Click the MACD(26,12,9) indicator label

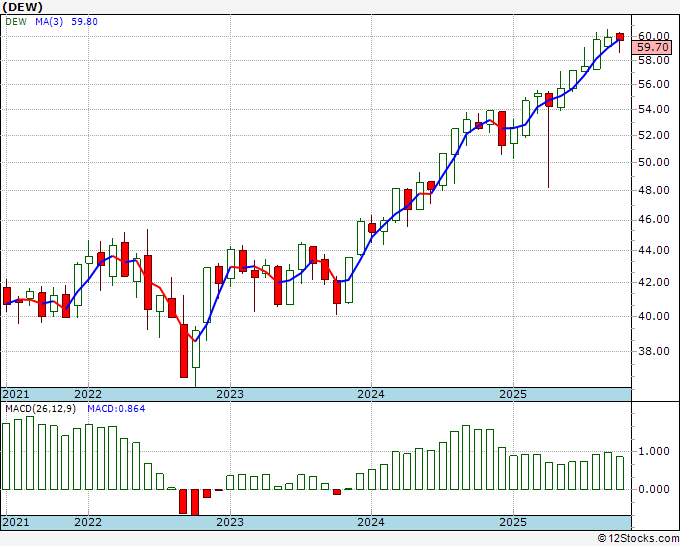point(40,409)
